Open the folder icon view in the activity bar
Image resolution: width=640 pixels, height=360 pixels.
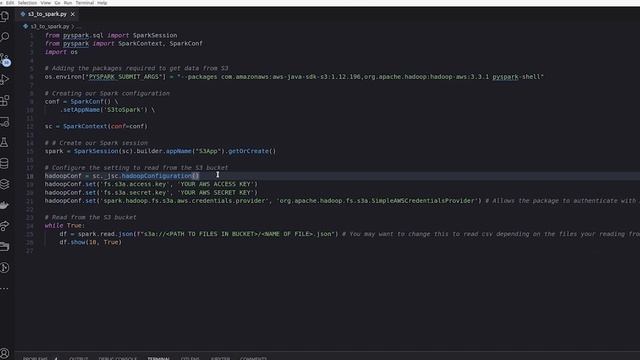click(5, 247)
